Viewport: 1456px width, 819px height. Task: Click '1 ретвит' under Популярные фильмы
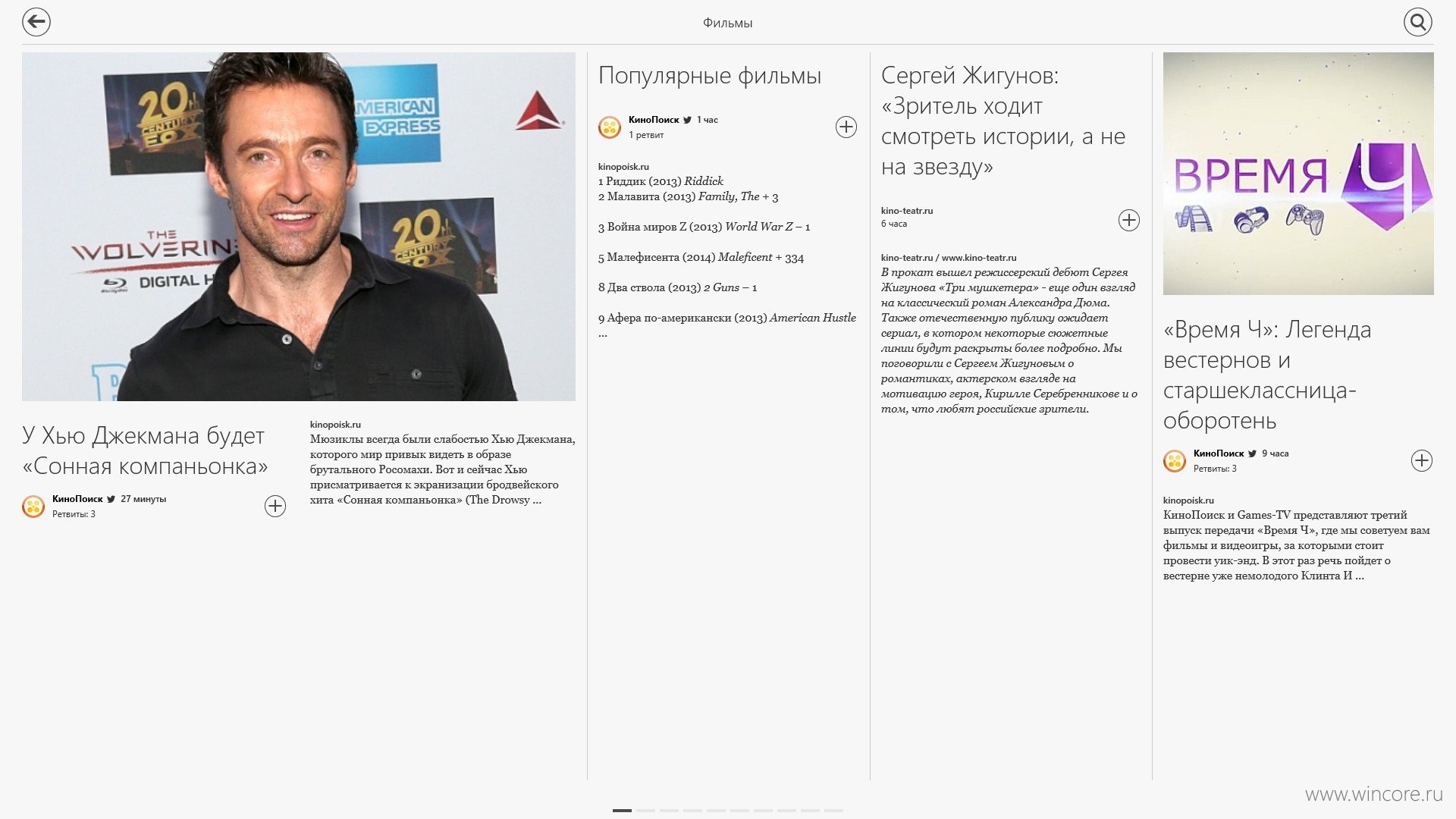646,135
